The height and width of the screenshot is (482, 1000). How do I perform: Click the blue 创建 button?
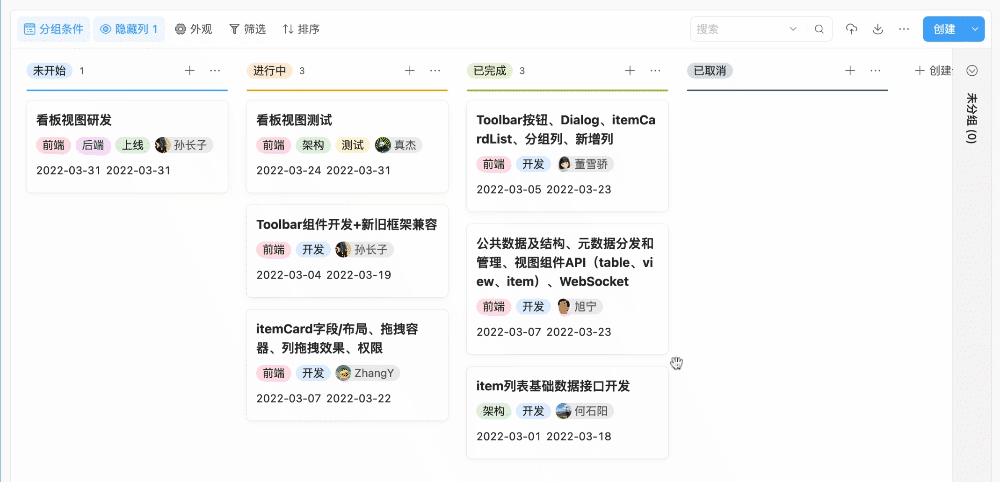click(x=944, y=29)
